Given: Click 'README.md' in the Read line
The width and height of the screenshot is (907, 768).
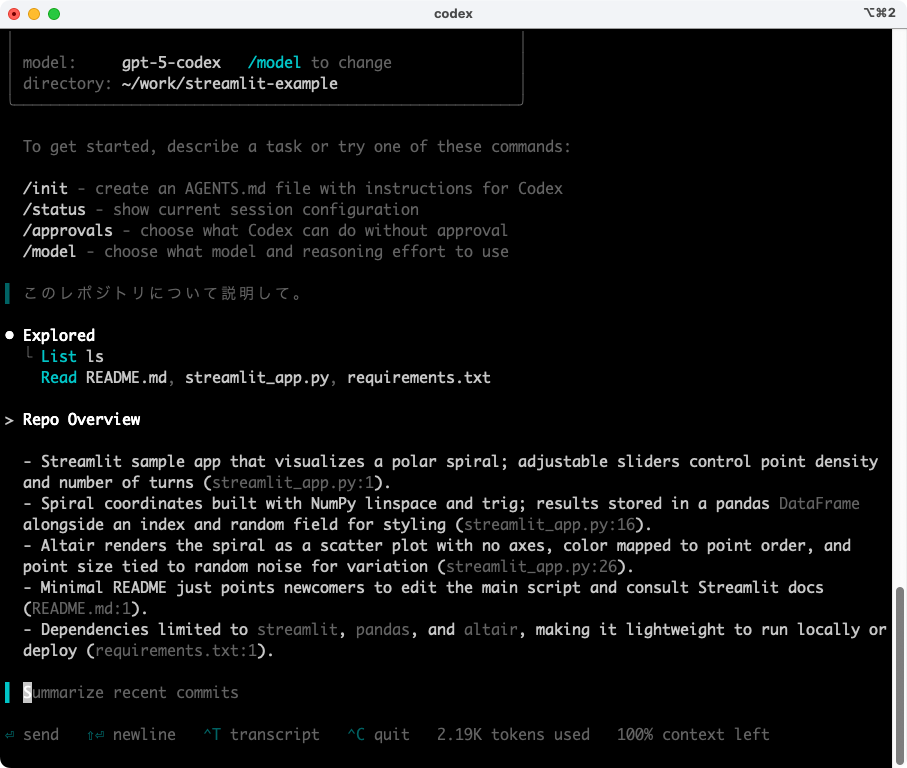Looking at the screenshot, I should 126,378.
